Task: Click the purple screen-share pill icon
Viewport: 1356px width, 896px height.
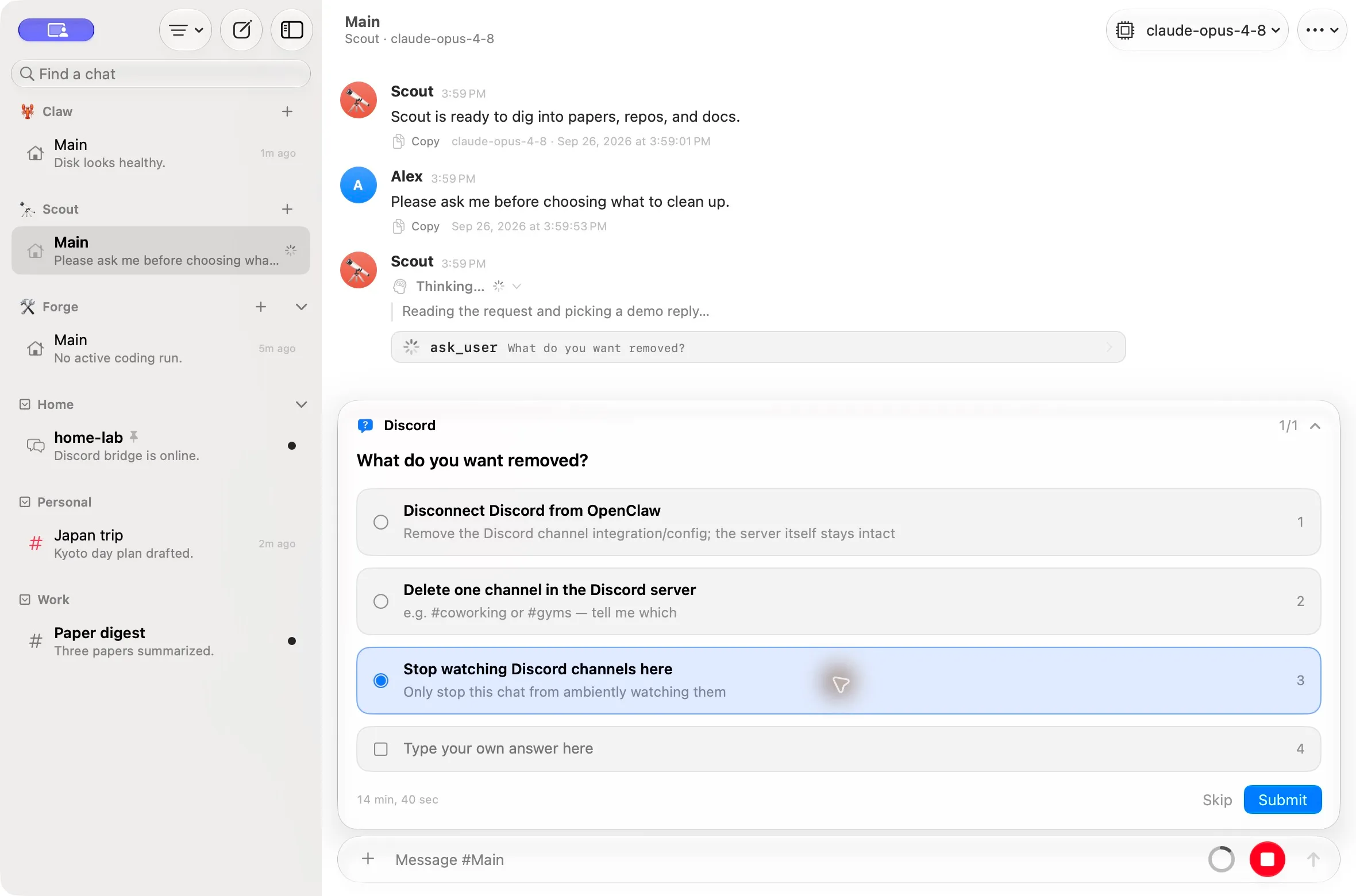Action: (56, 30)
